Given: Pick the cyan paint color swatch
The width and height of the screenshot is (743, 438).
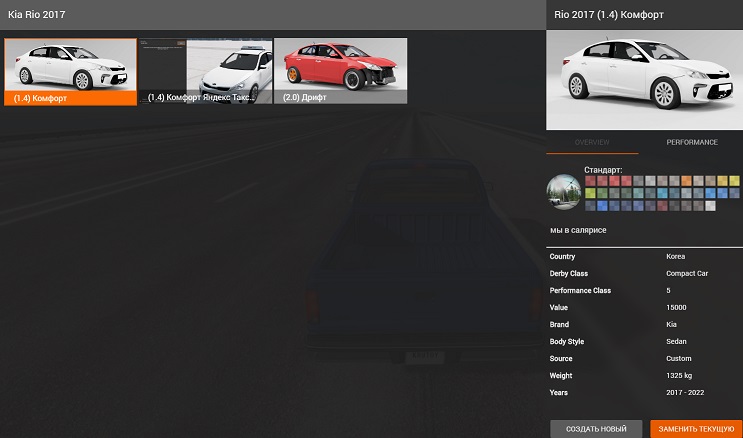Looking at the screenshot, I should (662, 193).
